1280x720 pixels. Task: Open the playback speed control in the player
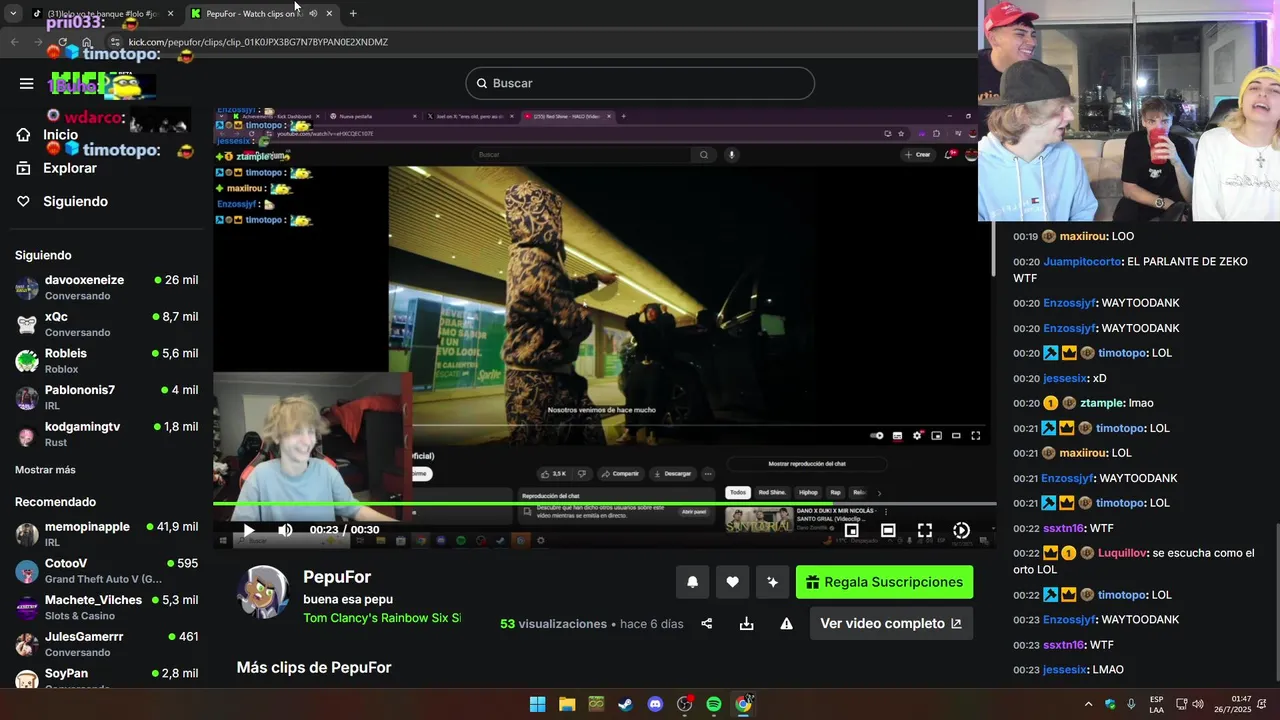[x=961, y=530]
